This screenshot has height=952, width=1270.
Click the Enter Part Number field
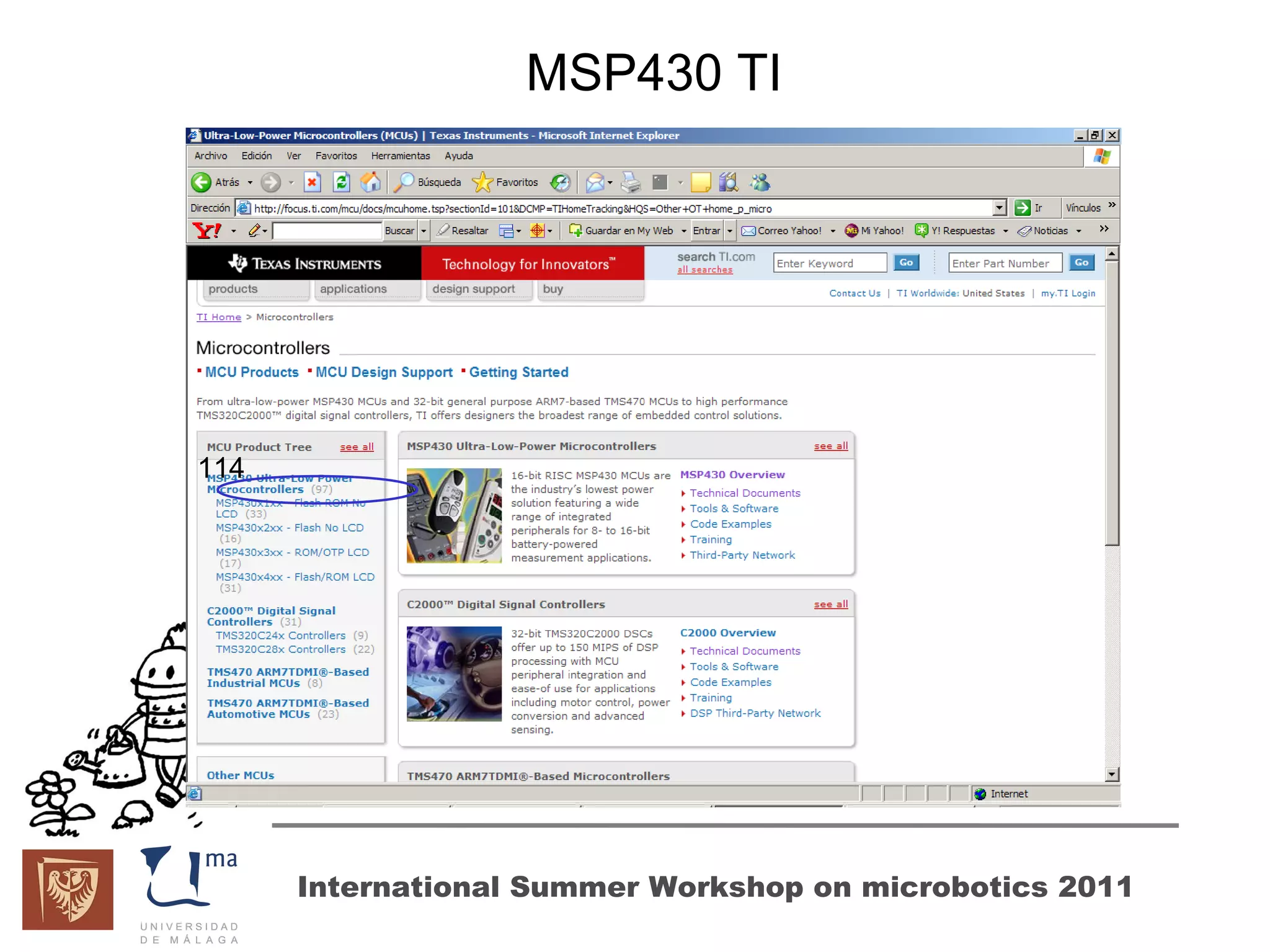[x=1005, y=264]
